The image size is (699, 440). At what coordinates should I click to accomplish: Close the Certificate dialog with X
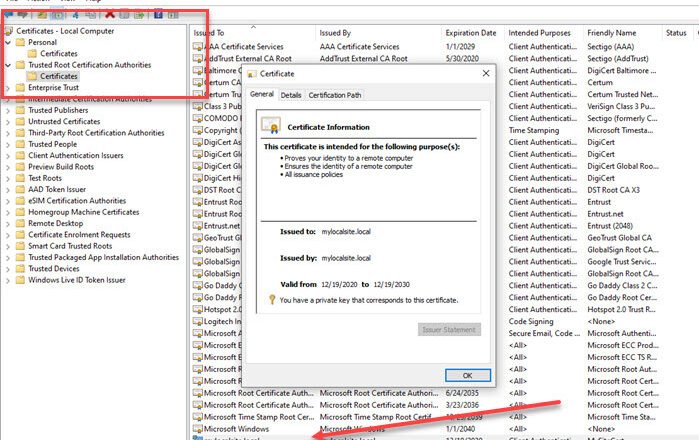(x=486, y=73)
